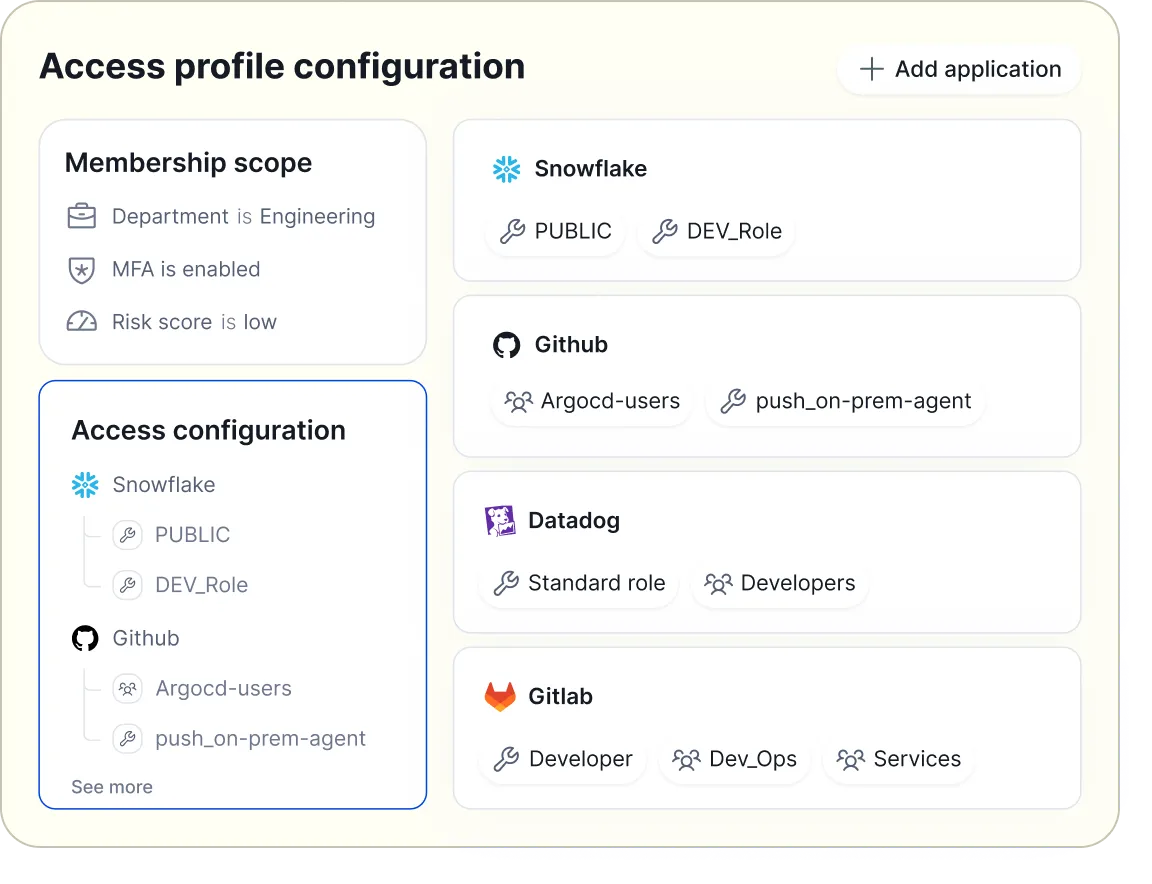The width and height of the screenshot is (1152, 884).
Task: Click the Gitlab card title text
Action: point(561,697)
